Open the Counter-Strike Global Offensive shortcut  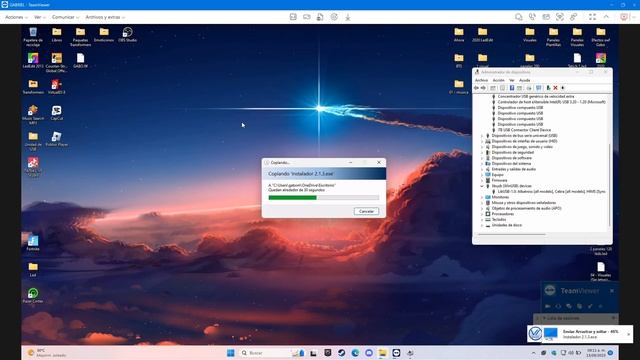click(57, 62)
